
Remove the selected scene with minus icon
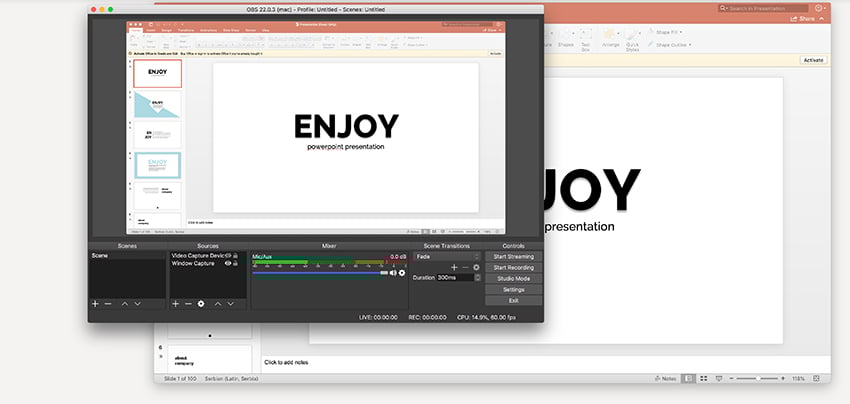tap(108, 303)
